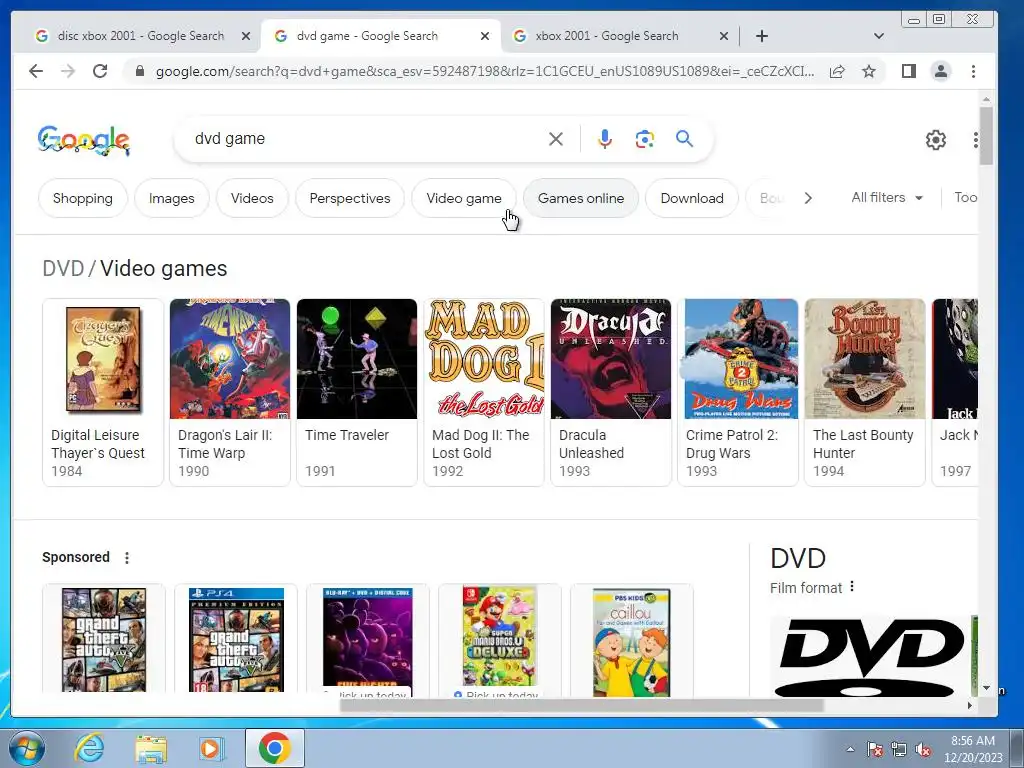Image resolution: width=1024 pixels, height=768 pixels.
Task: Click the dvd game search field
Action: pyautogui.click(x=366, y=139)
